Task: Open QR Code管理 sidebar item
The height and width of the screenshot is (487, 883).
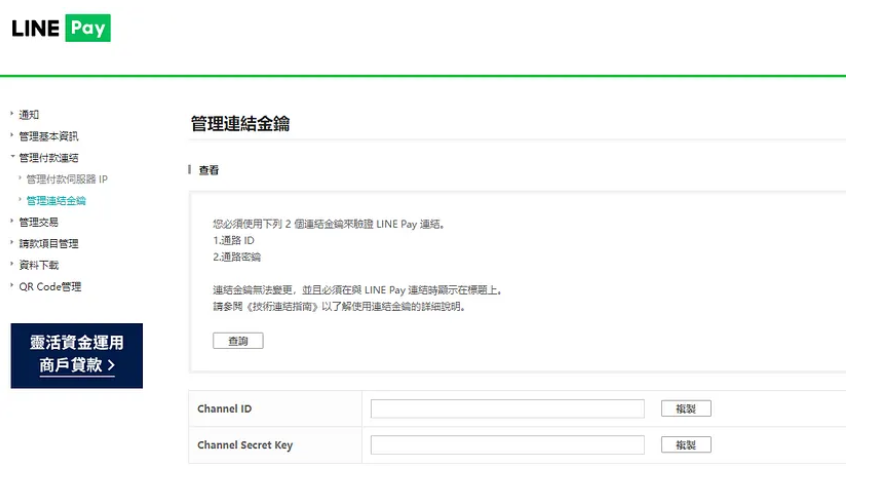Action: (x=50, y=287)
